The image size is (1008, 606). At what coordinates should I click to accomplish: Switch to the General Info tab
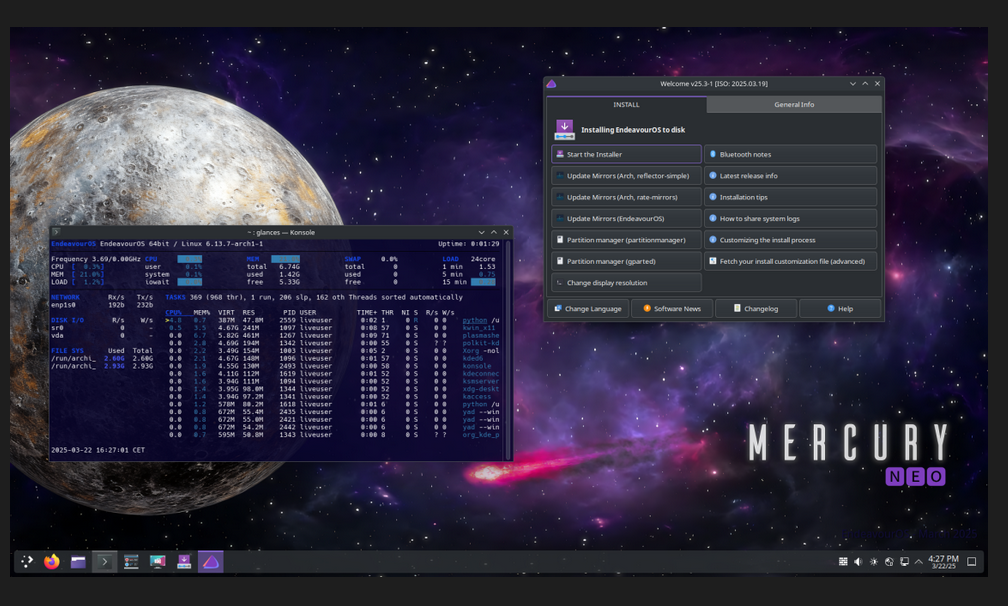[794, 104]
